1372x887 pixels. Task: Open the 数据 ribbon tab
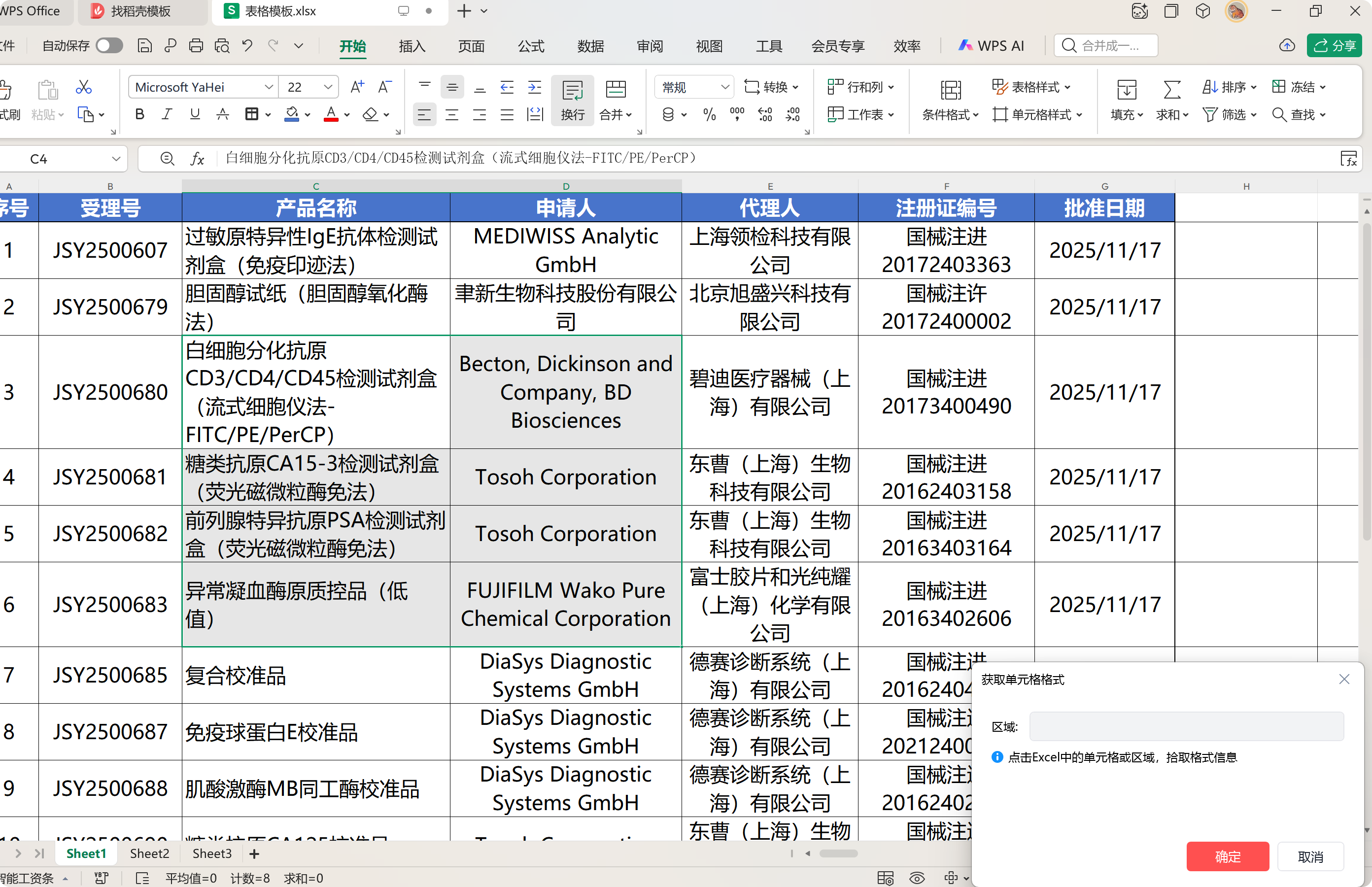[590, 45]
